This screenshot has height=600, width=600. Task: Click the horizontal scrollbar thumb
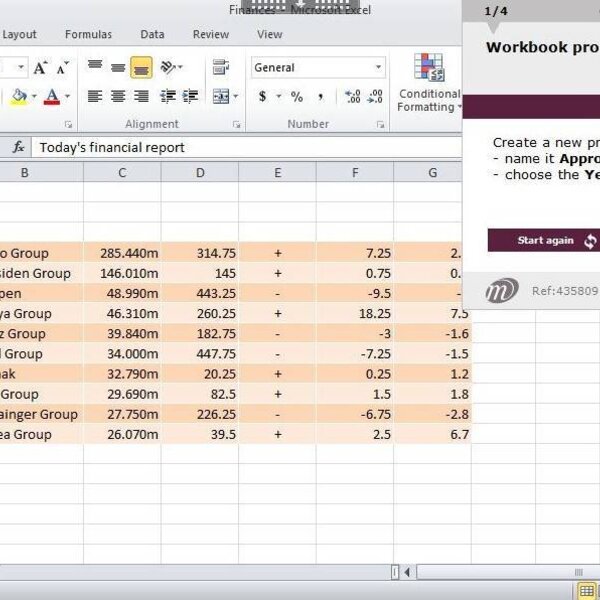pyautogui.click(x=509, y=572)
